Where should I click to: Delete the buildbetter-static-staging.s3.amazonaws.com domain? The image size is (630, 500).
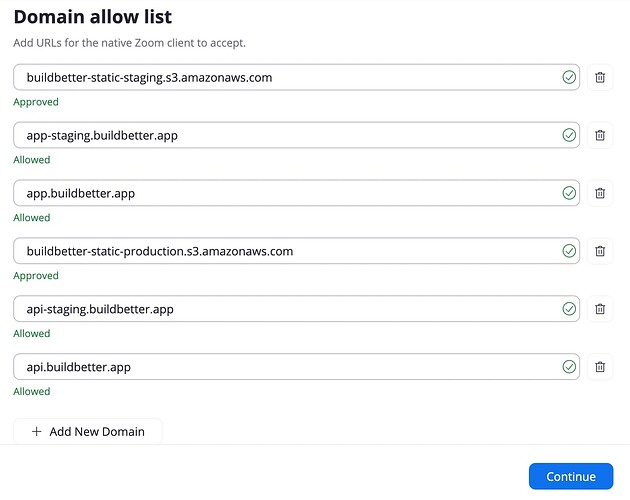coord(600,77)
